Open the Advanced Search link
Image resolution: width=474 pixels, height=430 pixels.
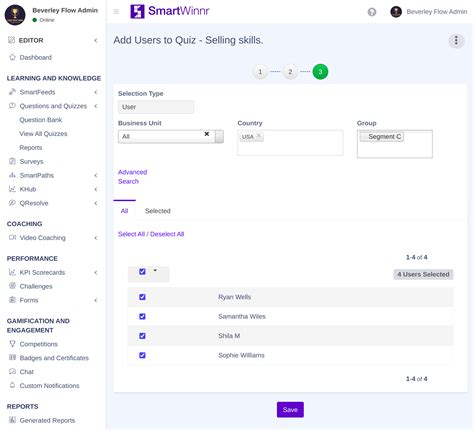click(132, 177)
